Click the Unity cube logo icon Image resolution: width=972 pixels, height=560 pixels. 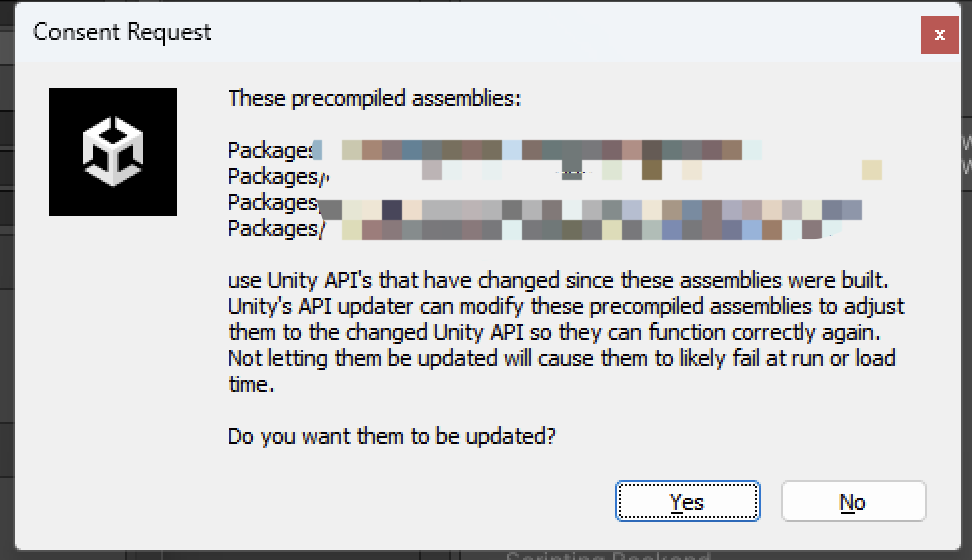113,152
